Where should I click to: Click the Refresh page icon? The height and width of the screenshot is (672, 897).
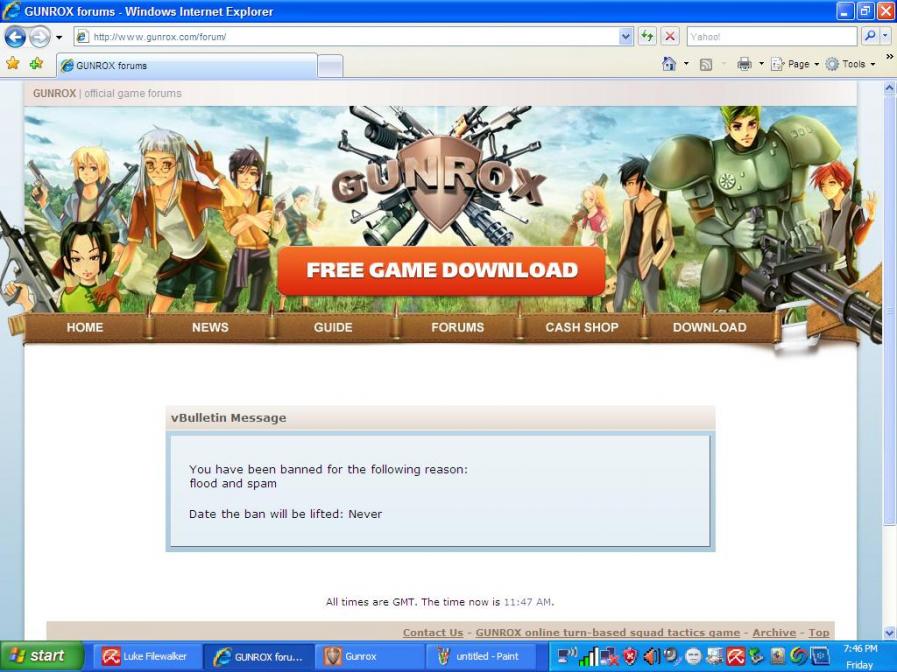[x=648, y=37]
